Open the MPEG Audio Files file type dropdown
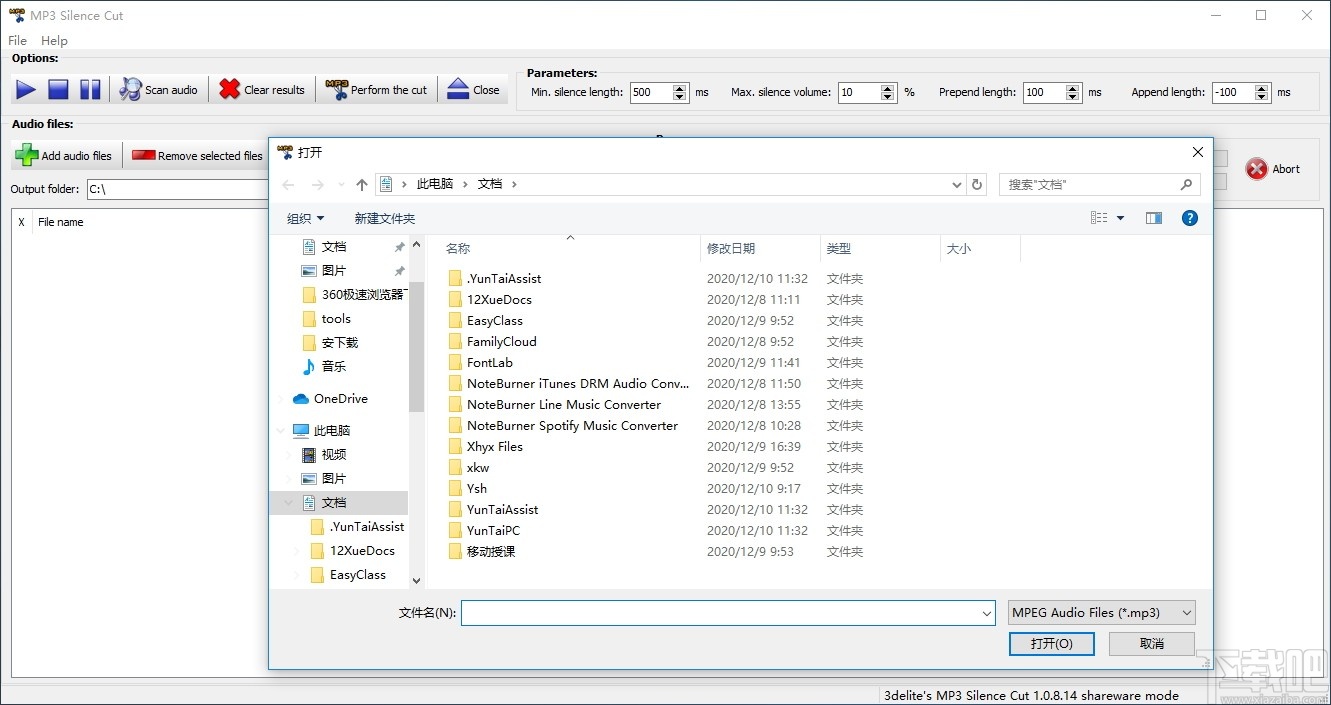This screenshot has height=705, width=1331. [x=1100, y=612]
